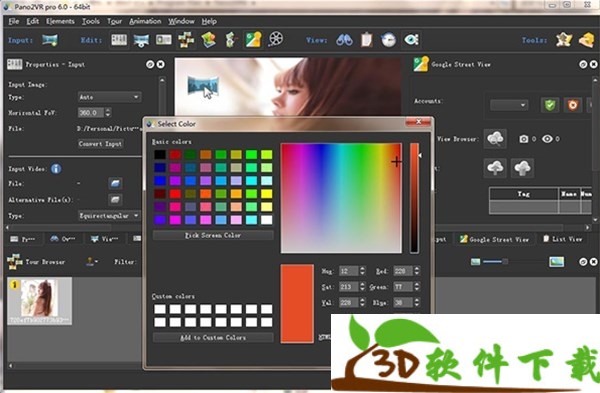Adjust the Green value spinner arrows
Image resolution: width=600 pixels, height=393 pixels.
[x=417, y=287]
